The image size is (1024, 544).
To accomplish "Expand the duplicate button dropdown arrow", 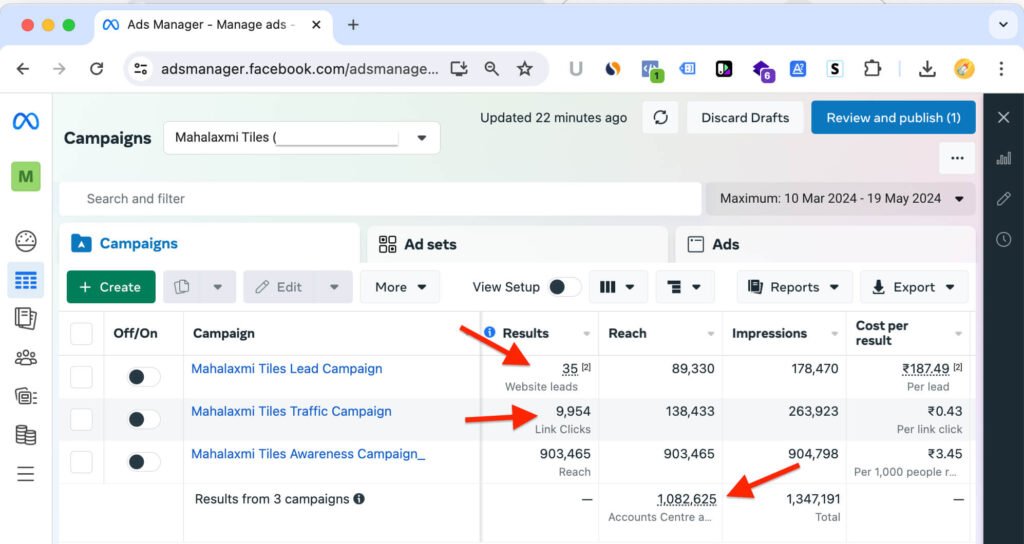I will pos(218,287).
